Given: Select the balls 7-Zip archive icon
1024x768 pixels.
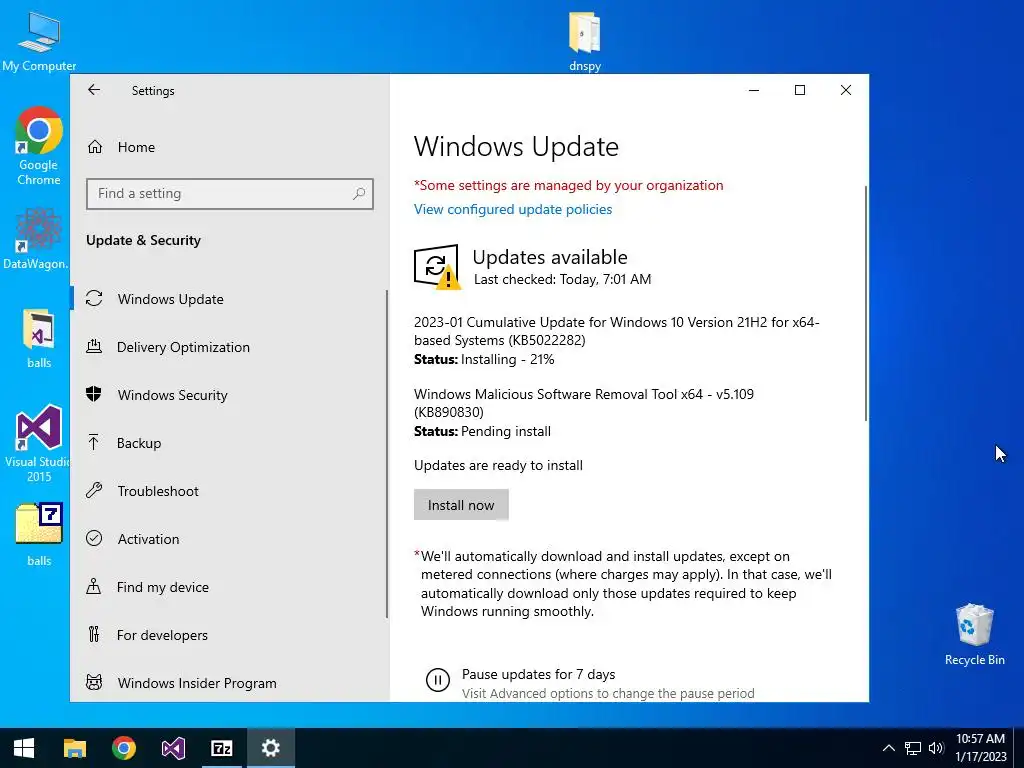Looking at the screenshot, I should pos(39,534).
